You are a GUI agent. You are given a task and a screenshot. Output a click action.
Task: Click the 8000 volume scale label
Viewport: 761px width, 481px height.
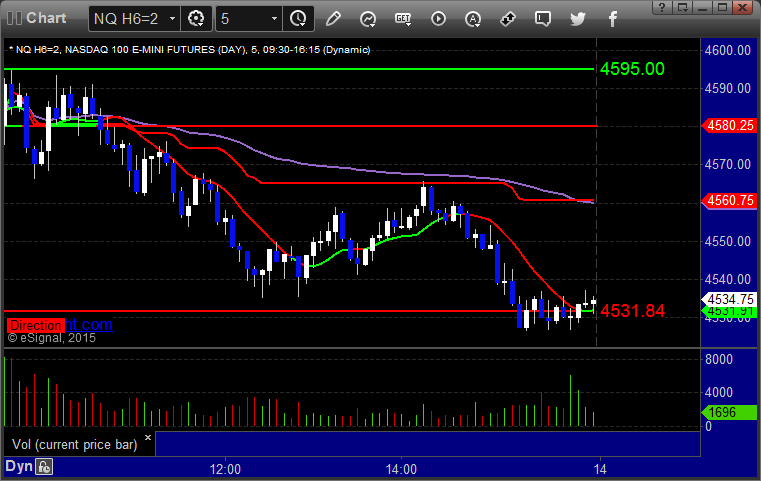click(x=719, y=359)
